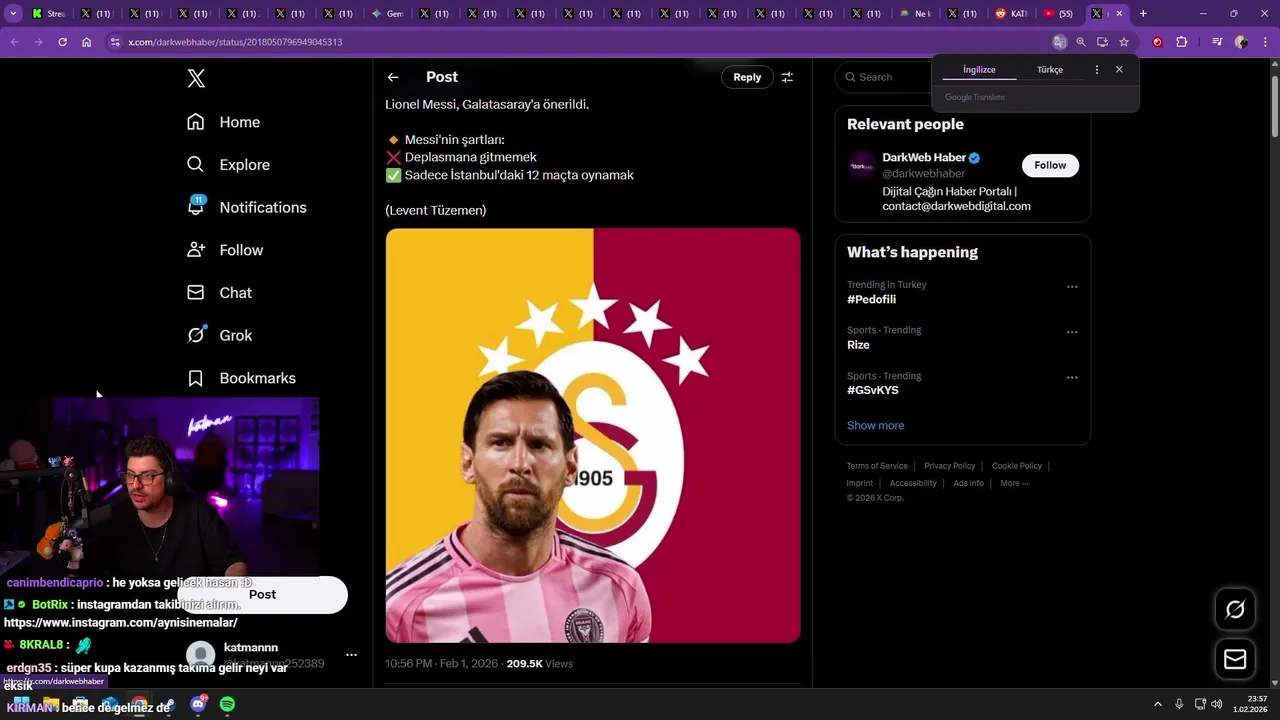Open Bookmarks icon in sidebar
Image resolution: width=1280 pixels, height=720 pixels.
196,378
